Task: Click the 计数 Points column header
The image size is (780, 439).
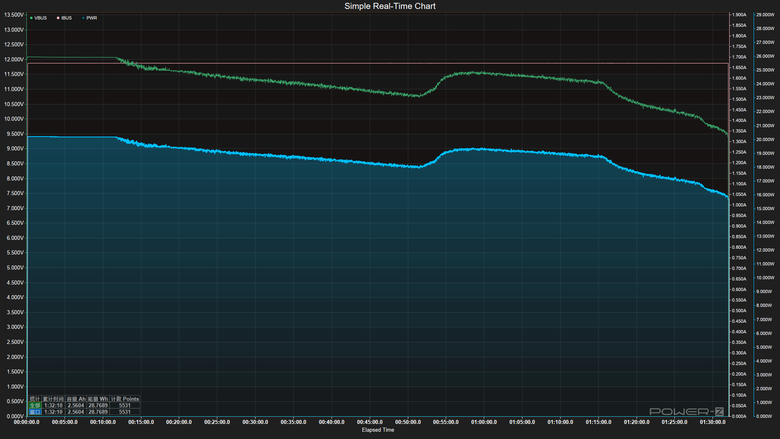Action: [x=125, y=399]
